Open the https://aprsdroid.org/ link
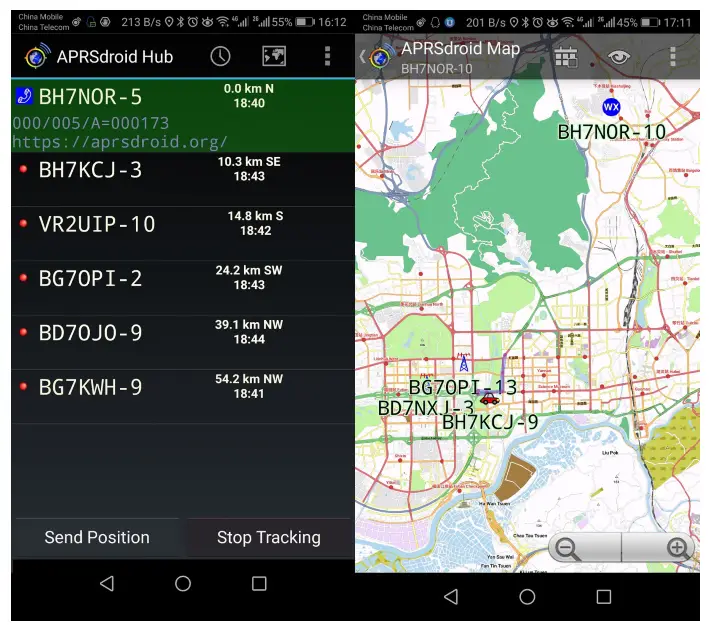This screenshot has height=626, width=709. 120,142
